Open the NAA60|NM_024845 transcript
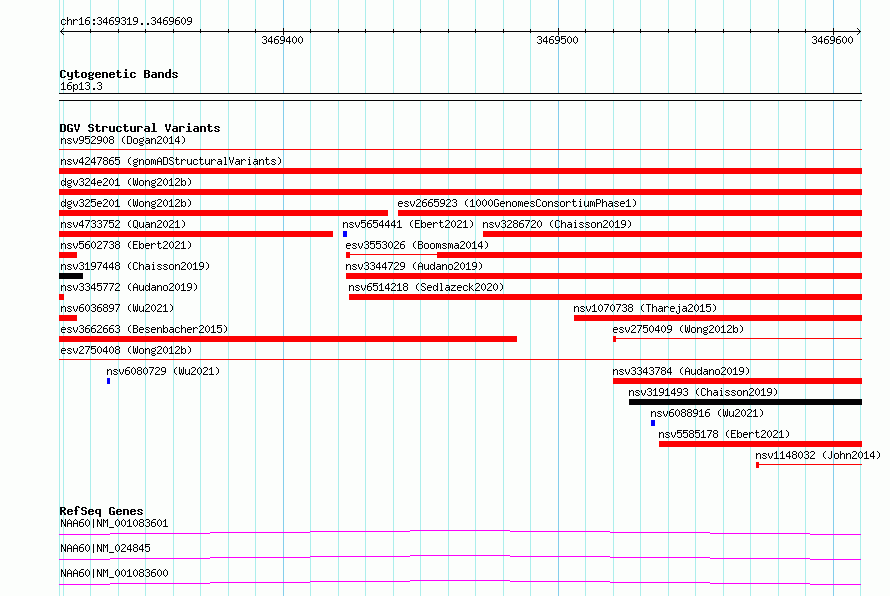Image resolution: width=890 pixels, height=596 pixels. click(x=105, y=548)
